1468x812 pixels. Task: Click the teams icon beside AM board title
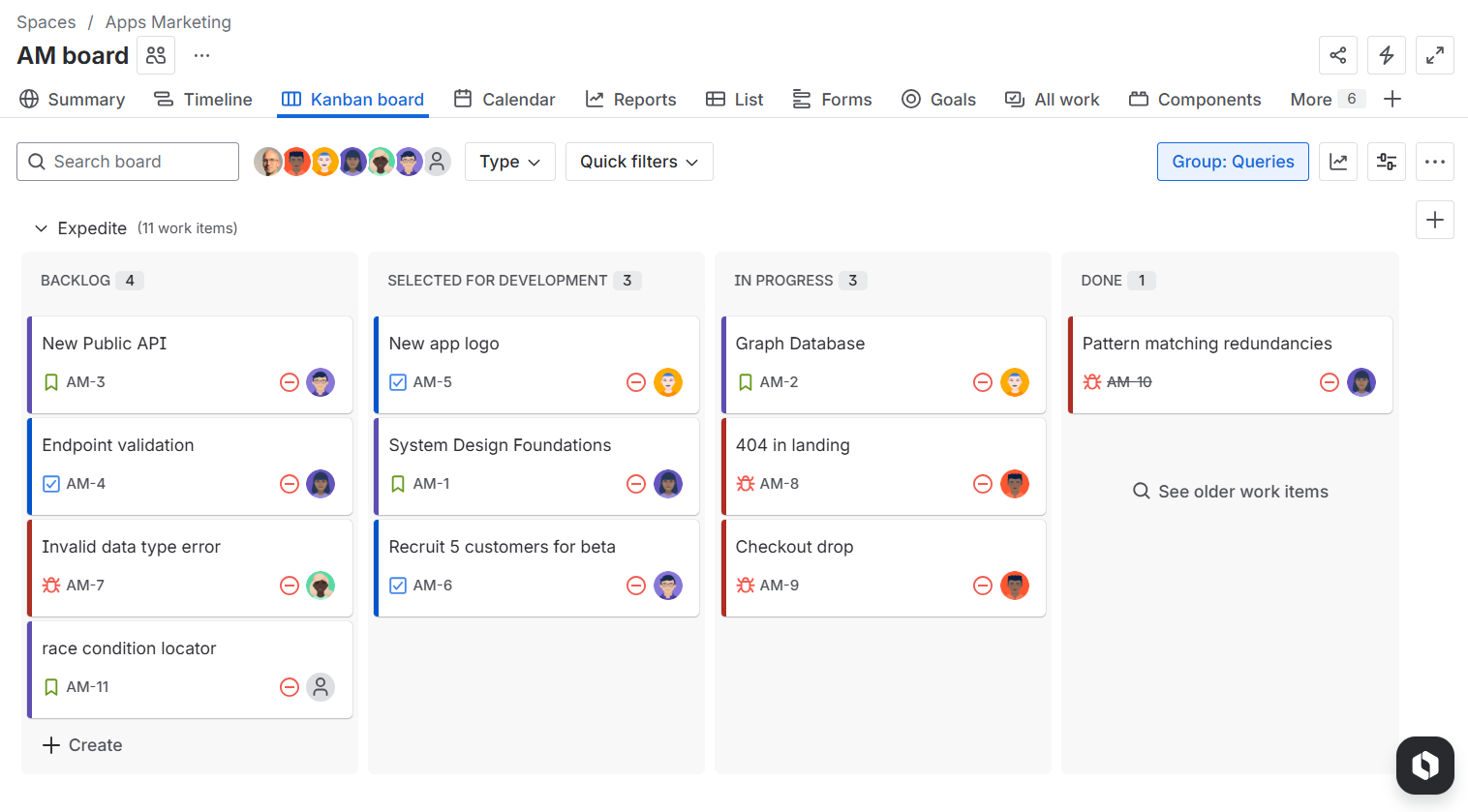(155, 55)
